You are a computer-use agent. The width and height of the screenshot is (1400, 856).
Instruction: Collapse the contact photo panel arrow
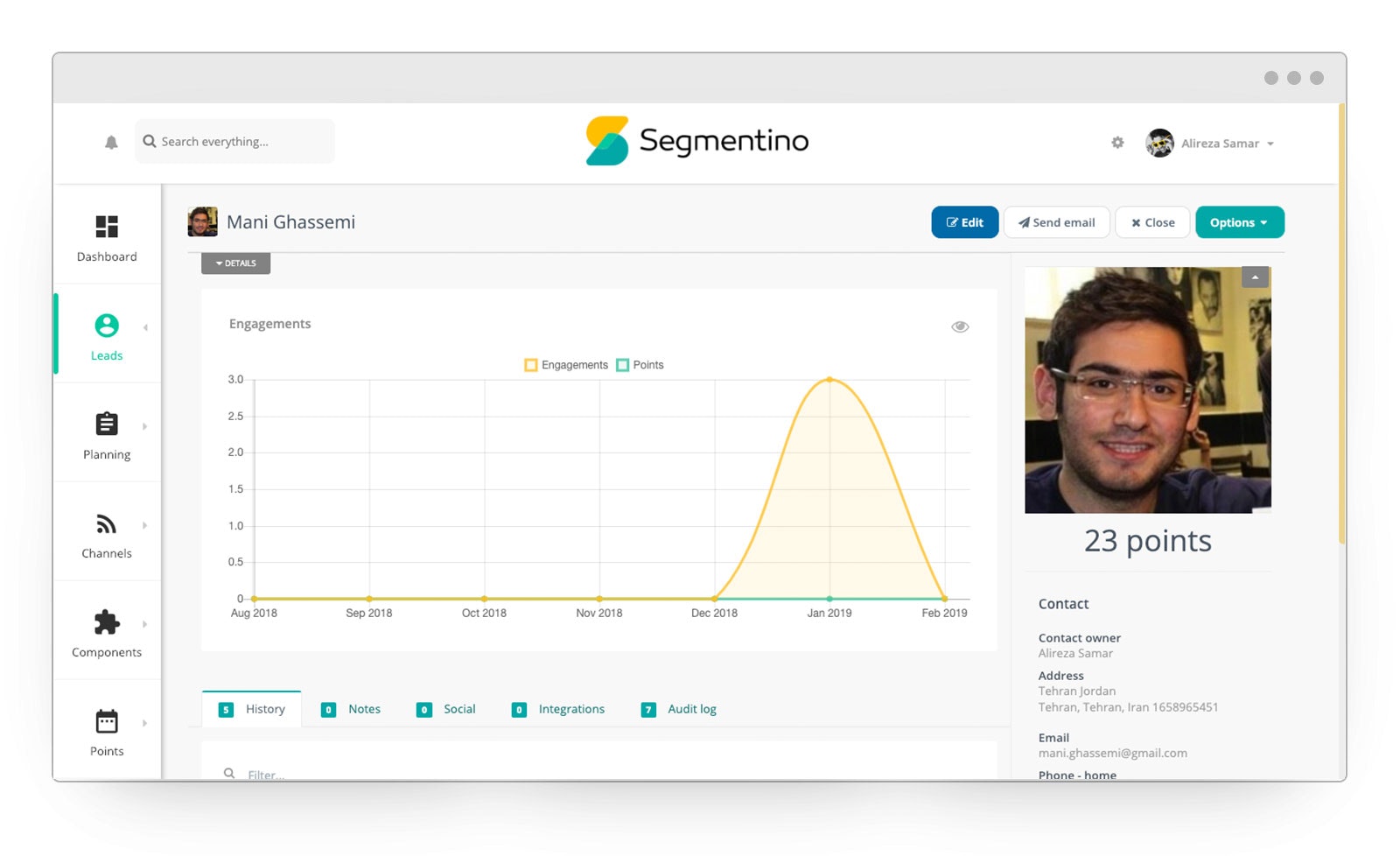point(1255,277)
